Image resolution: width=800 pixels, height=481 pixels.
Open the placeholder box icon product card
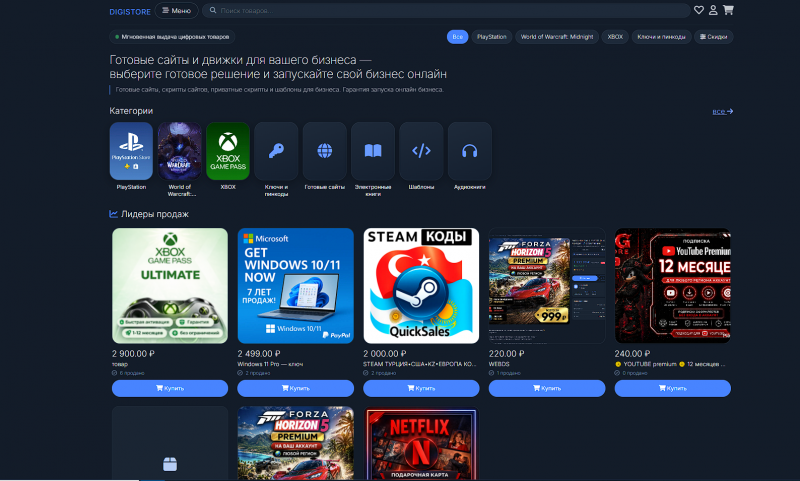tap(170, 443)
